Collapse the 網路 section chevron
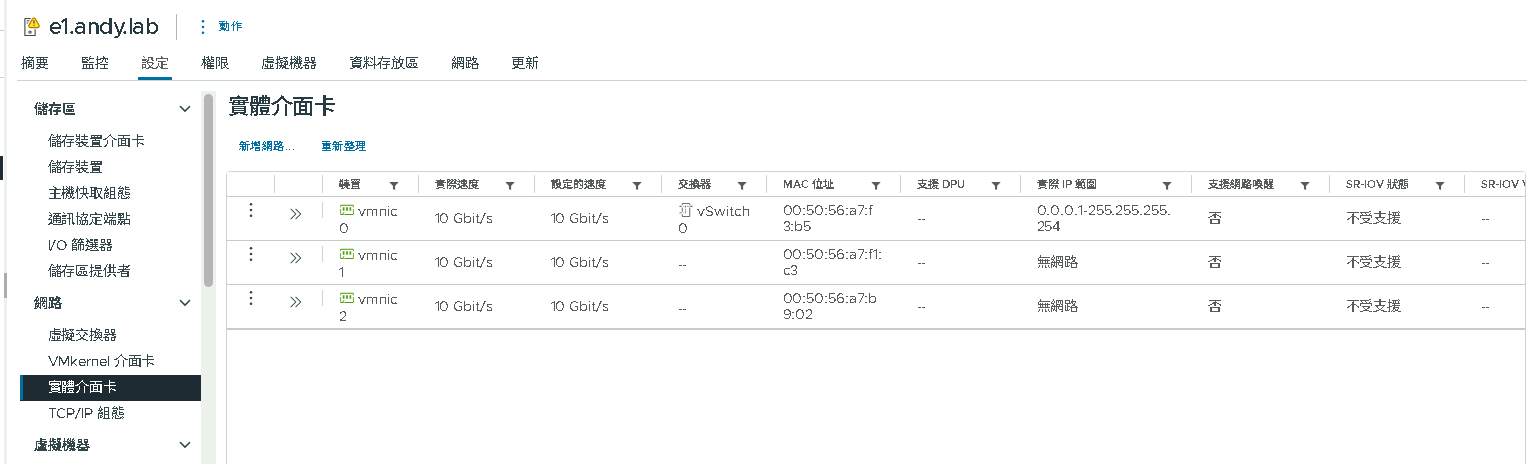This screenshot has width=1527, height=464. click(x=184, y=302)
